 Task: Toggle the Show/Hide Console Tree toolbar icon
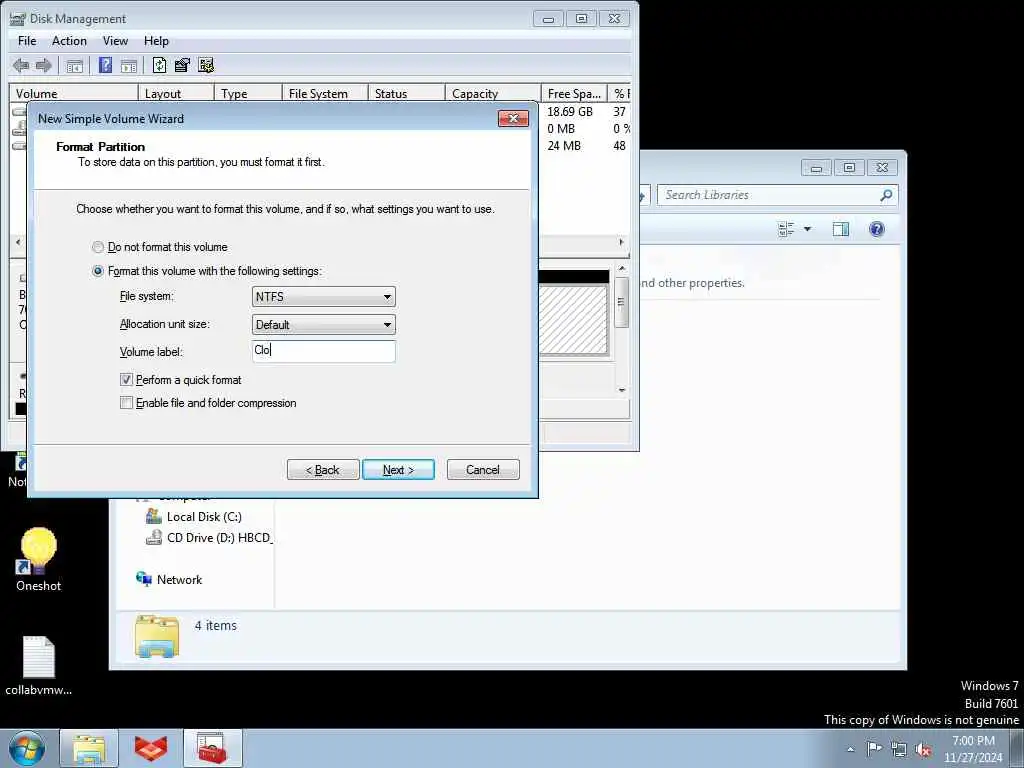[74, 65]
